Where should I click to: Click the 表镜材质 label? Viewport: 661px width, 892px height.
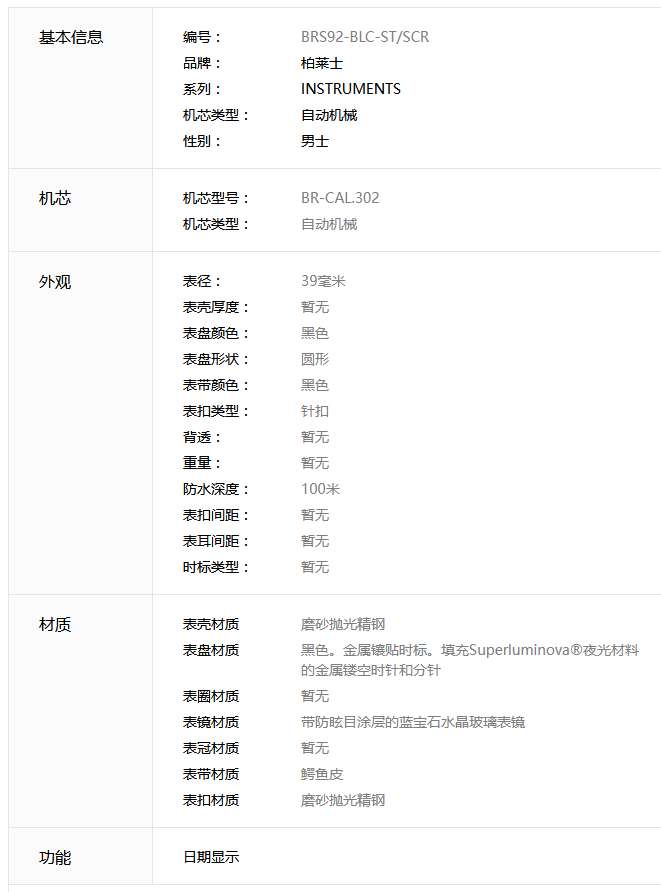[210, 722]
